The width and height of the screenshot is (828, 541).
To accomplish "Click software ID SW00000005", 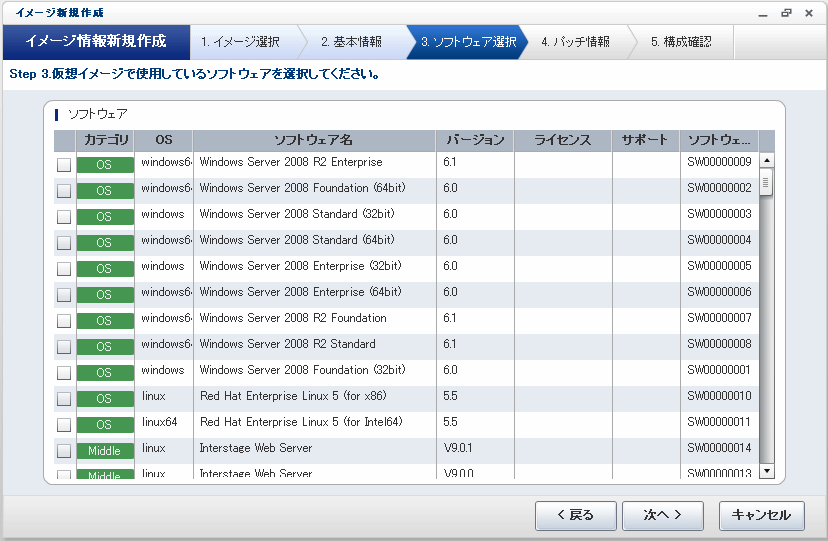I will pyautogui.click(x=719, y=266).
